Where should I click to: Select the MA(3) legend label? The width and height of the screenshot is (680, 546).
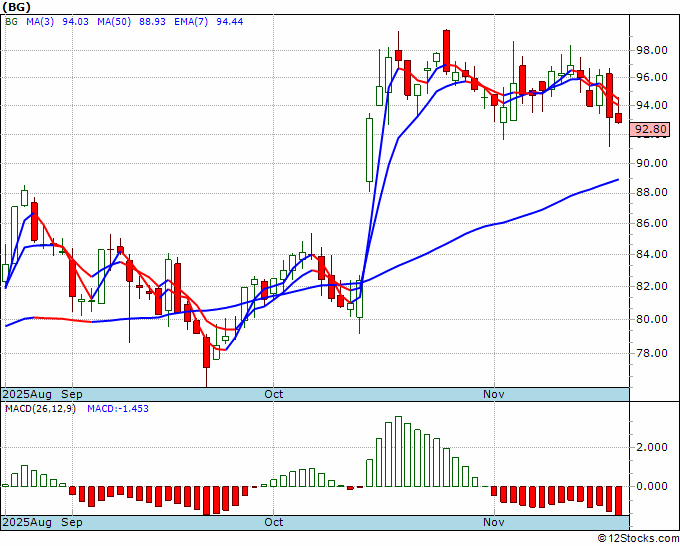point(40,22)
